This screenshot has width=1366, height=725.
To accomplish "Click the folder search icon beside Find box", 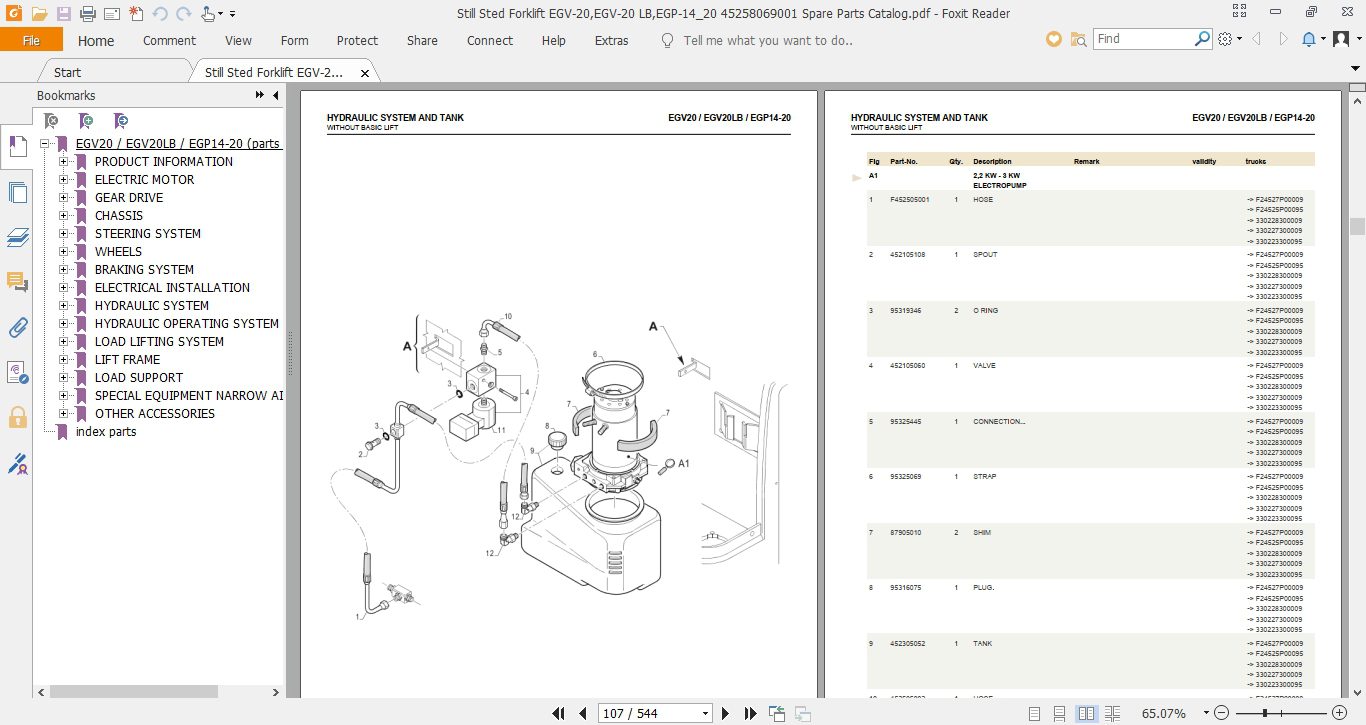I will (1078, 39).
